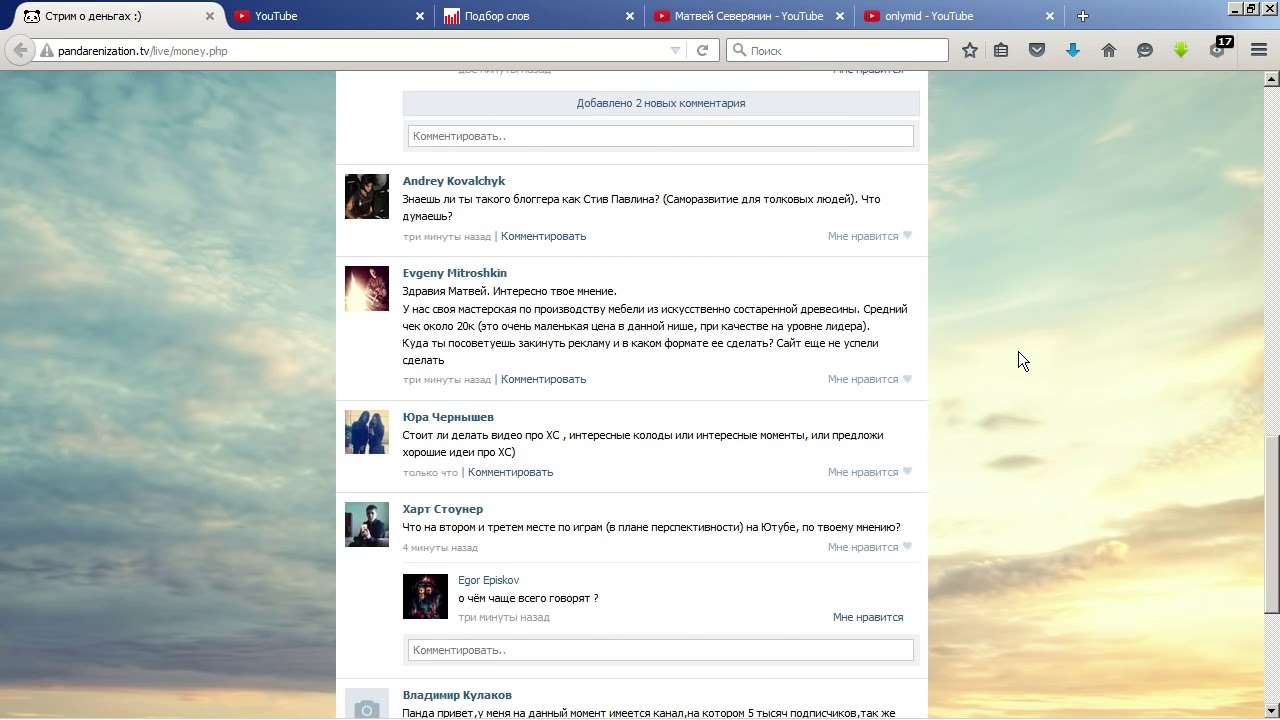Switch to the Подбор слов tab

497,16
